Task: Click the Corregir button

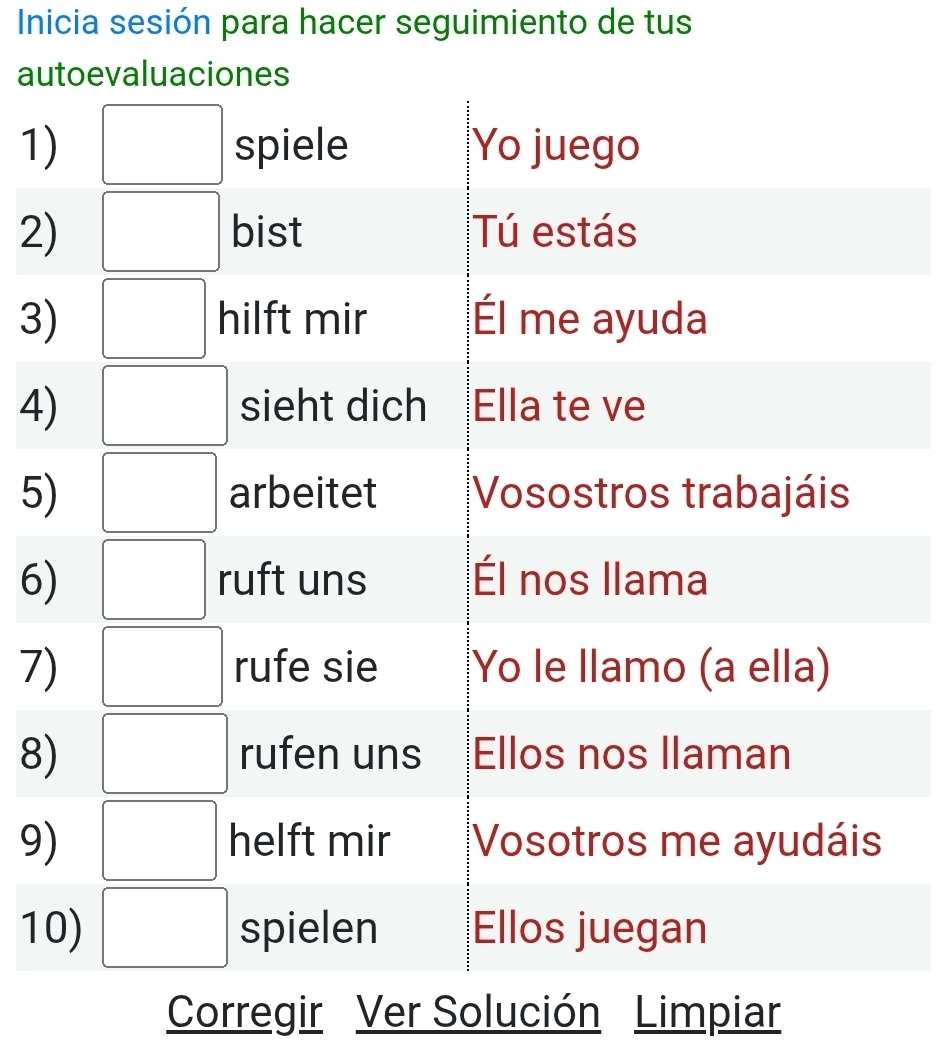Action: click(x=245, y=1012)
